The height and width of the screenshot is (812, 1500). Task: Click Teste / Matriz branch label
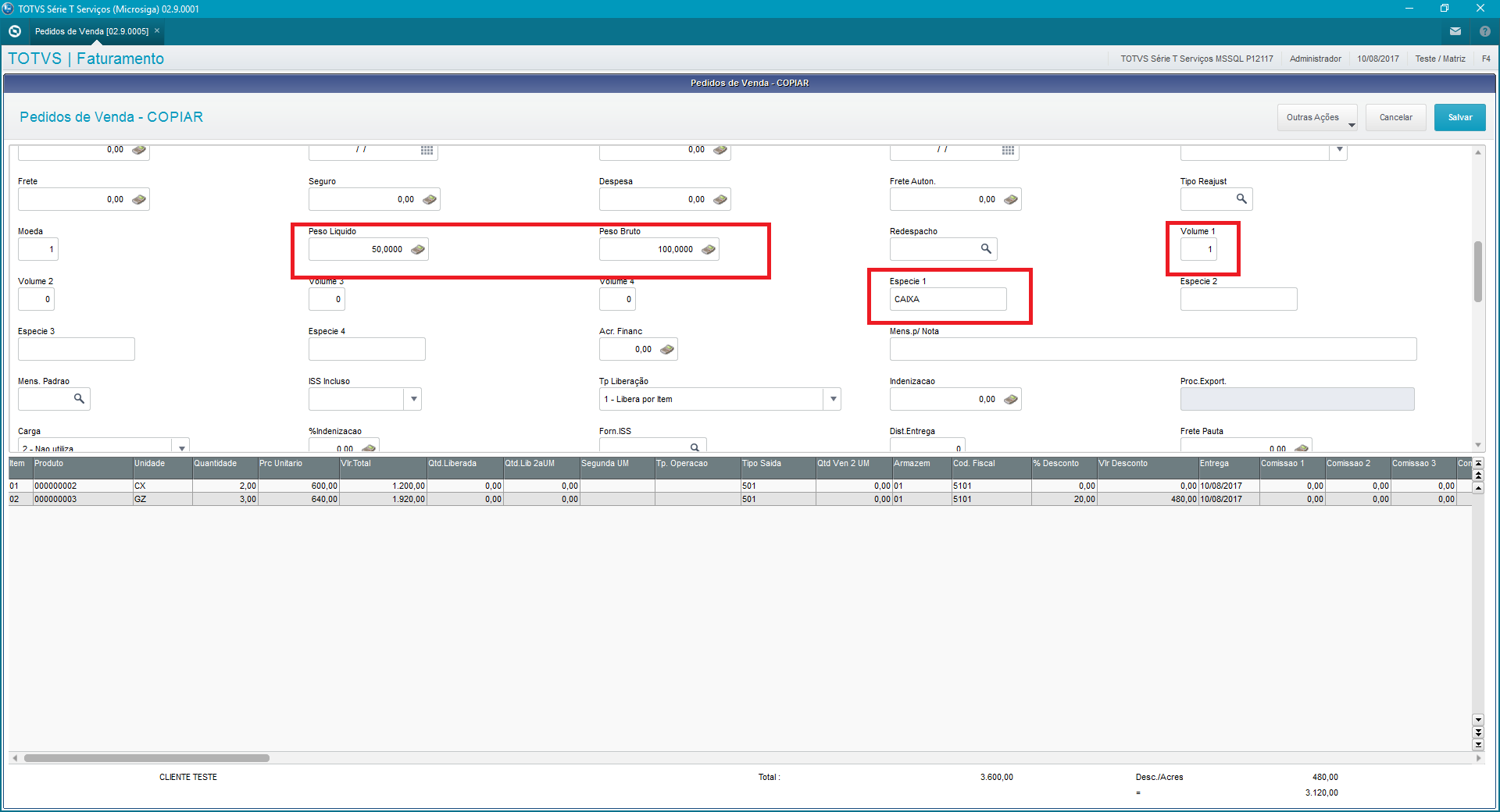coord(1440,59)
